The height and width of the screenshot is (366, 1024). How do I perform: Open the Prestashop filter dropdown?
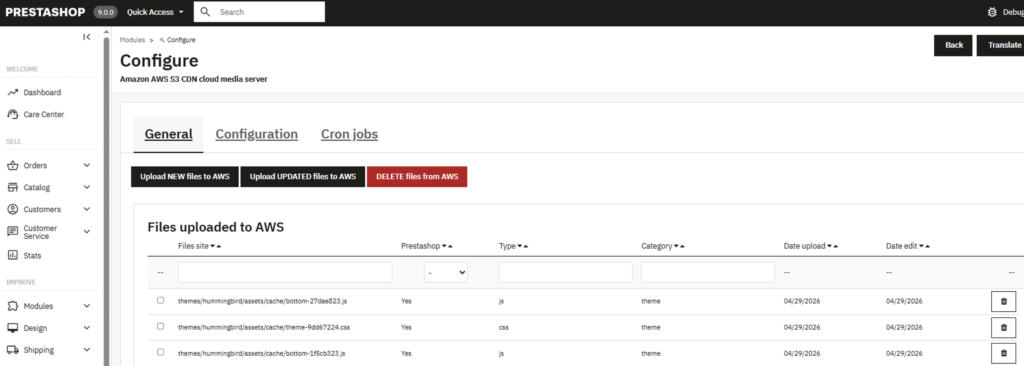[x=446, y=273]
